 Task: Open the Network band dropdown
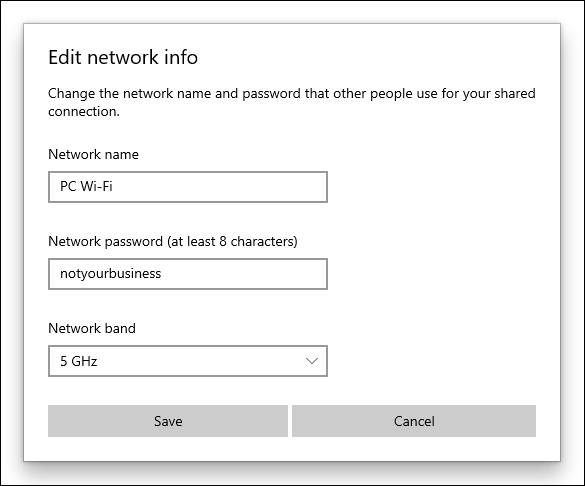(x=188, y=361)
